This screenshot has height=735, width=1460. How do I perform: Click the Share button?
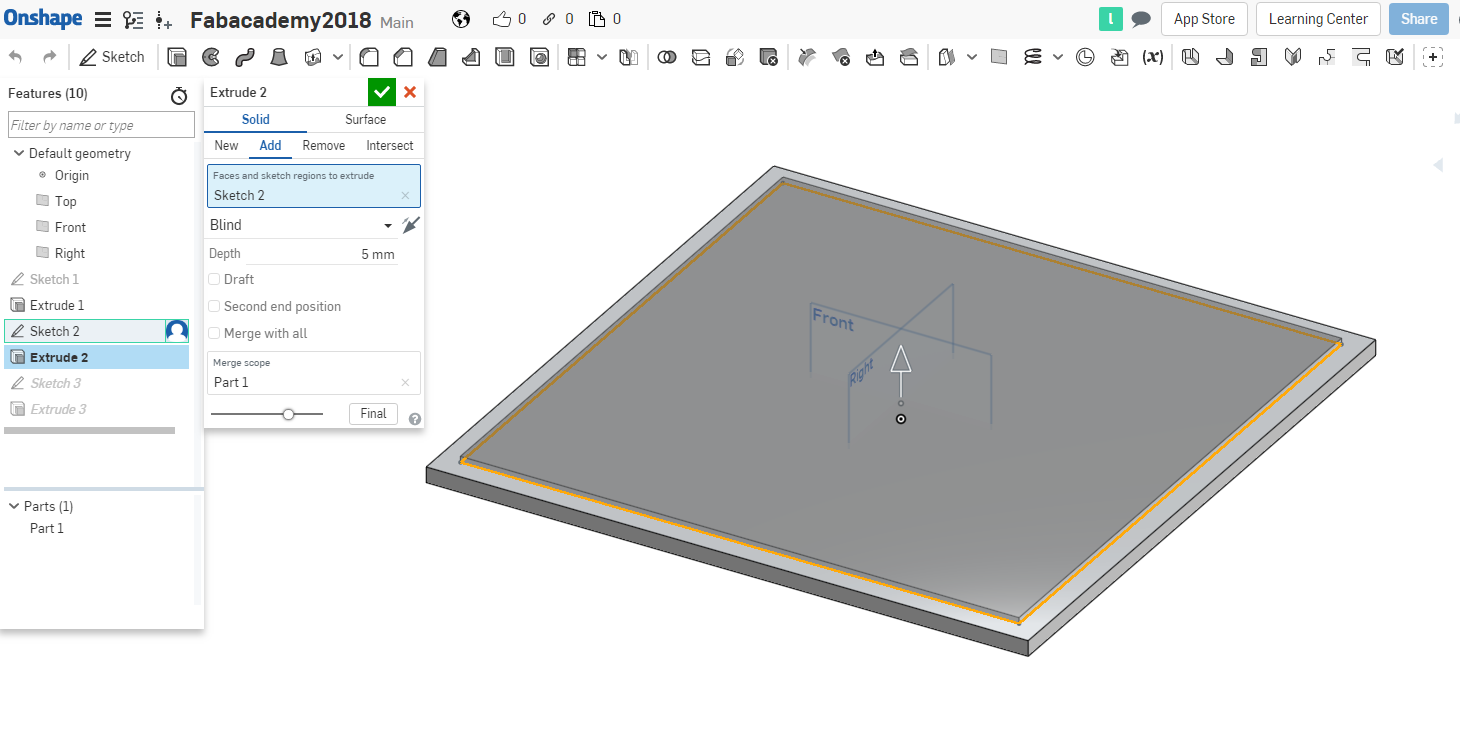(x=1419, y=19)
